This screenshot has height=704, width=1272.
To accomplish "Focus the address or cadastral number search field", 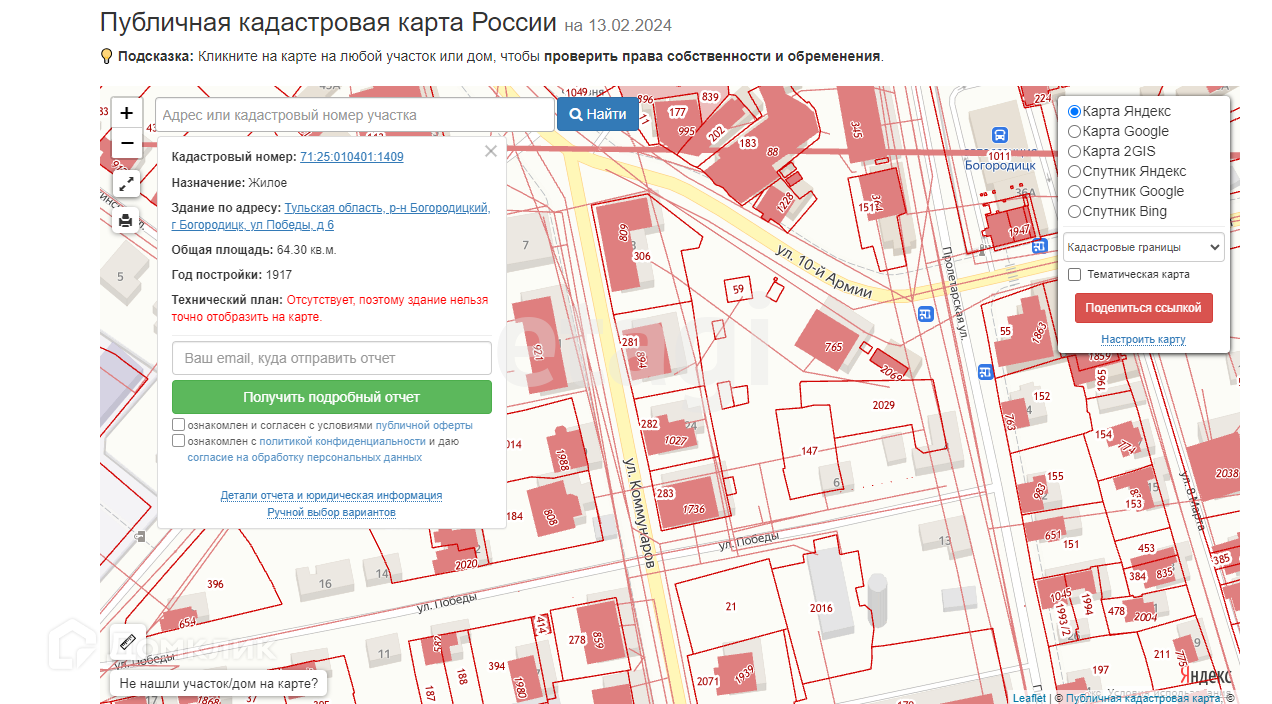I will [x=355, y=115].
